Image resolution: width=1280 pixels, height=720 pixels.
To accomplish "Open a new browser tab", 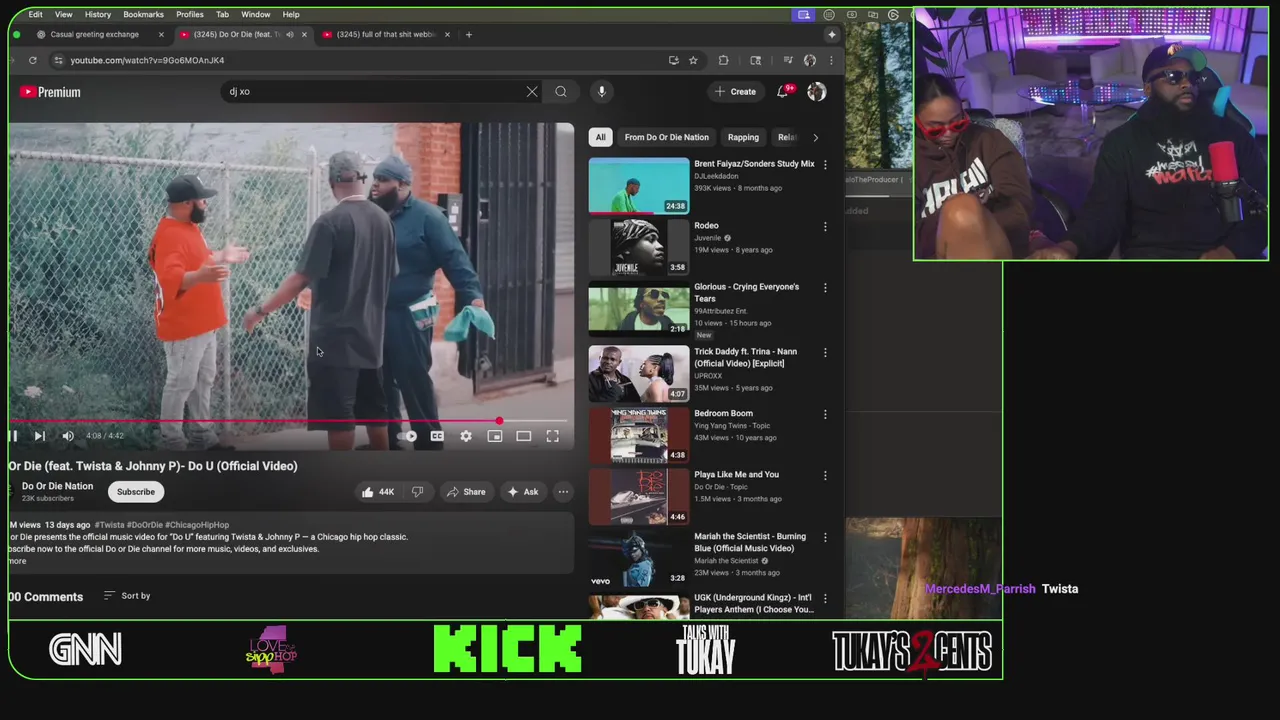I will tap(468, 34).
